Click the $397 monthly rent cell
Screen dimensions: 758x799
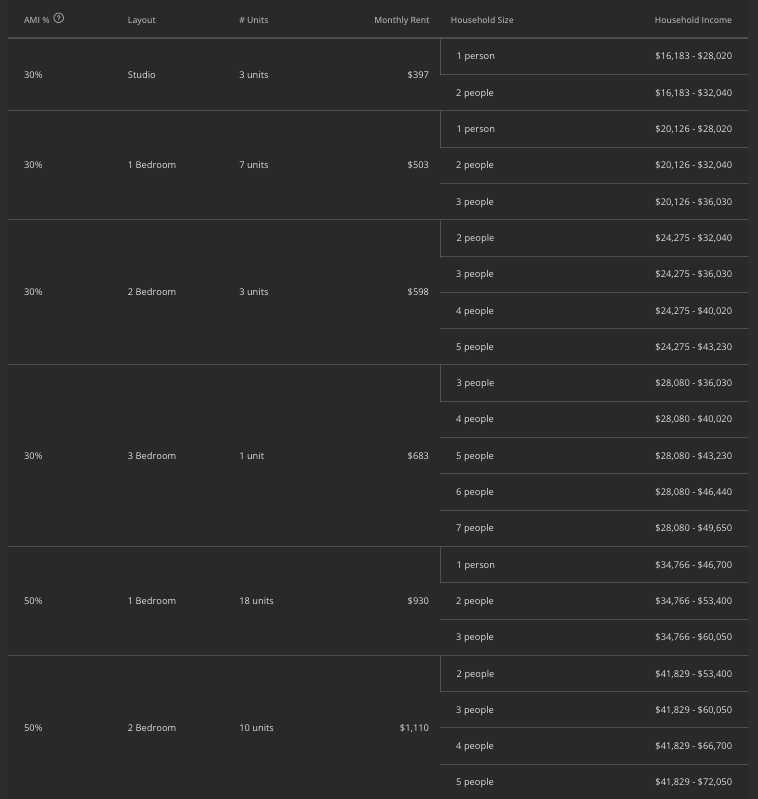[418, 75]
